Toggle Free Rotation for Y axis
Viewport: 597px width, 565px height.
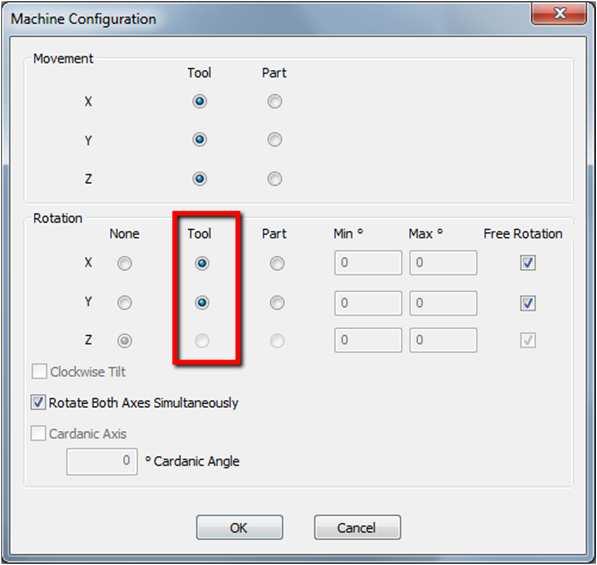point(528,303)
